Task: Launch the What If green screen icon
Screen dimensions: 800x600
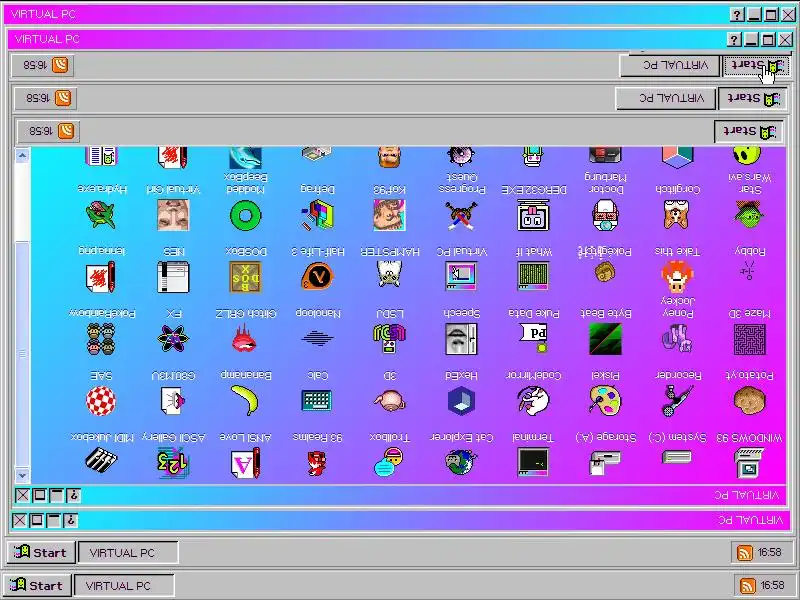Action: pyautogui.click(x=533, y=276)
